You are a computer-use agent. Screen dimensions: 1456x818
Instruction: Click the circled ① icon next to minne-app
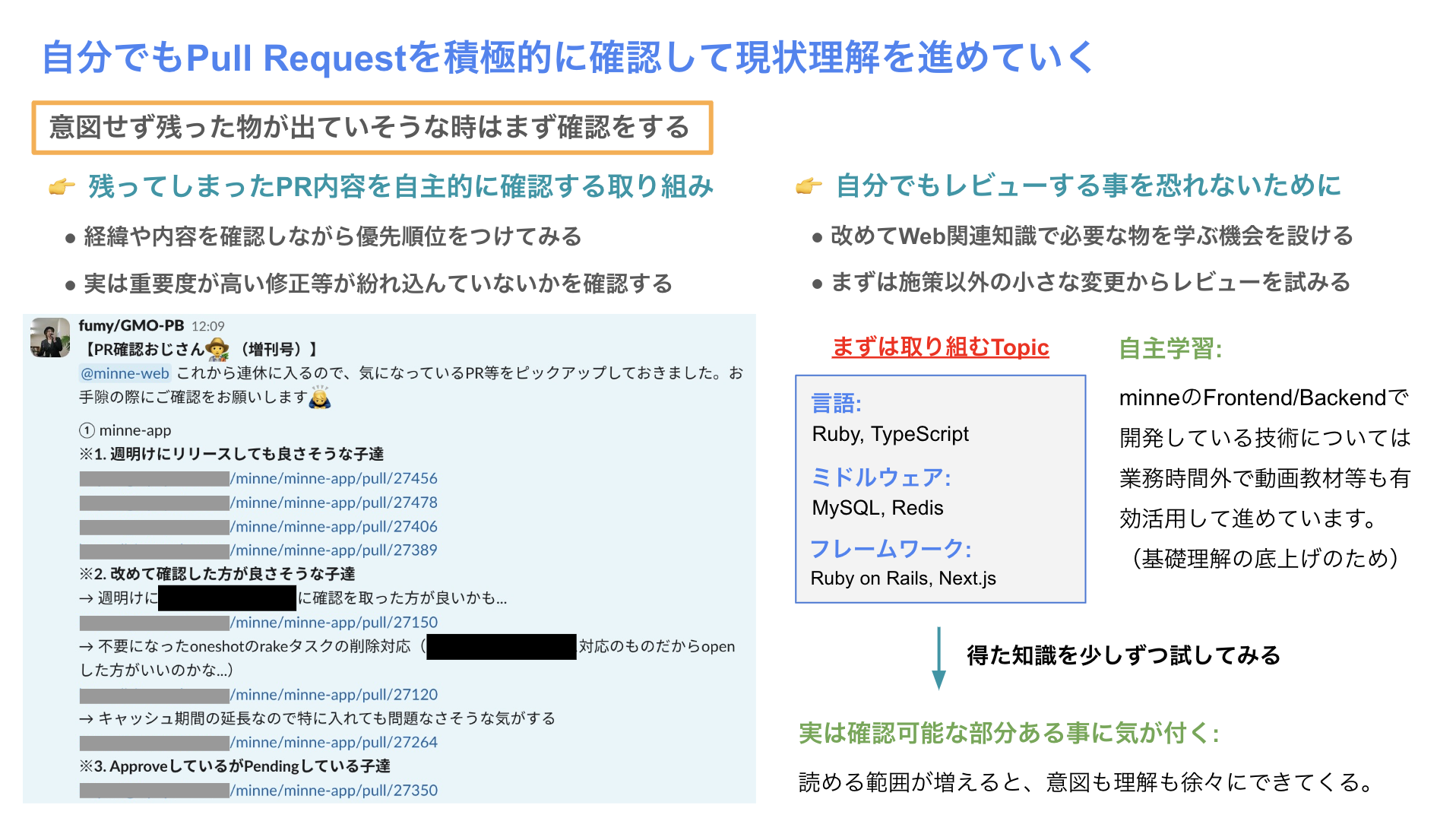pyautogui.click(x=86, y=430)
